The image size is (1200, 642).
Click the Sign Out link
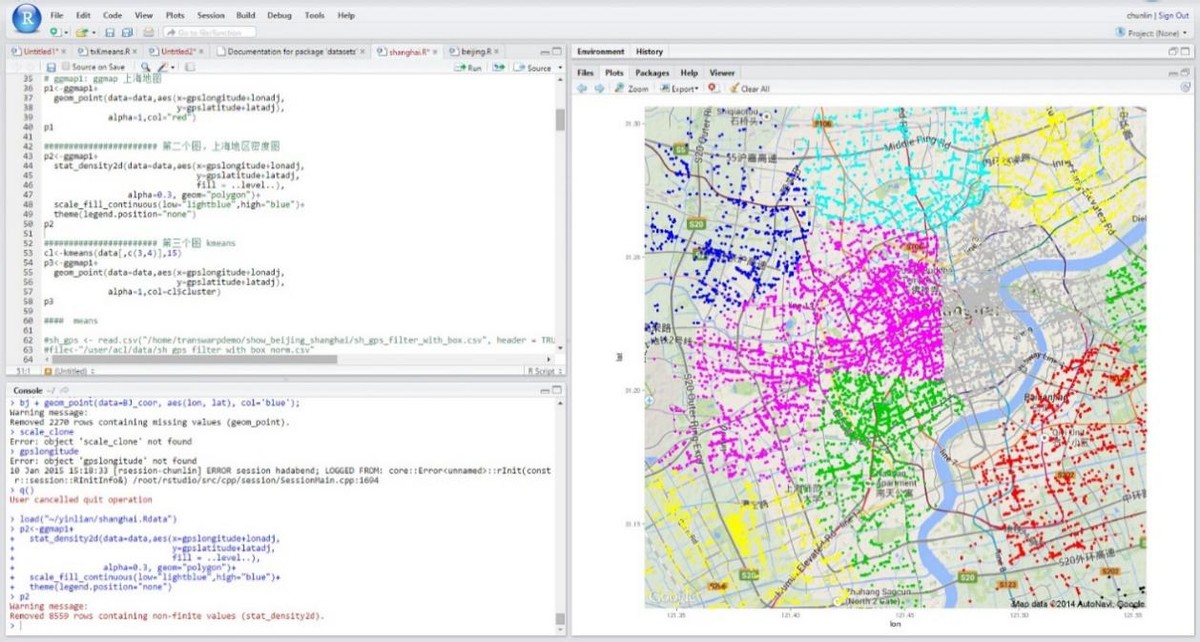pos(1176,15)
